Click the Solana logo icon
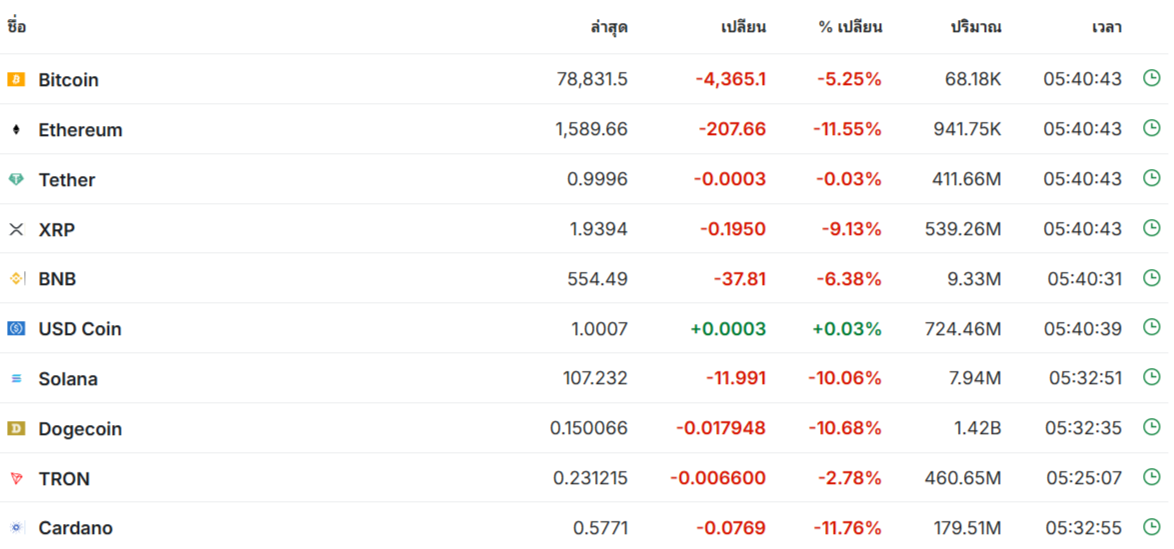 coord(16,379)
